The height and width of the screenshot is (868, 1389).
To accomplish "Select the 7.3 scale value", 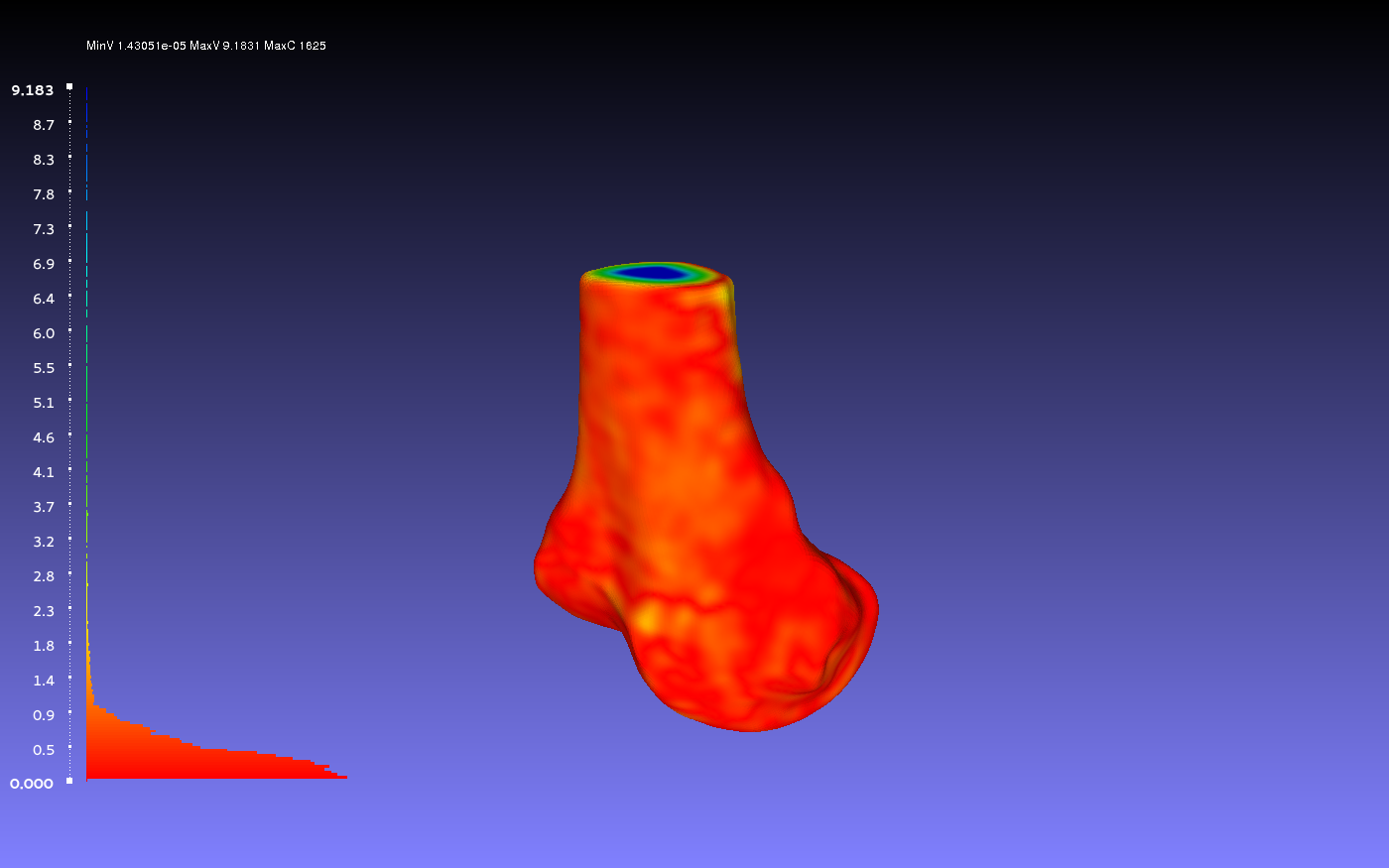I will (44, 229).
